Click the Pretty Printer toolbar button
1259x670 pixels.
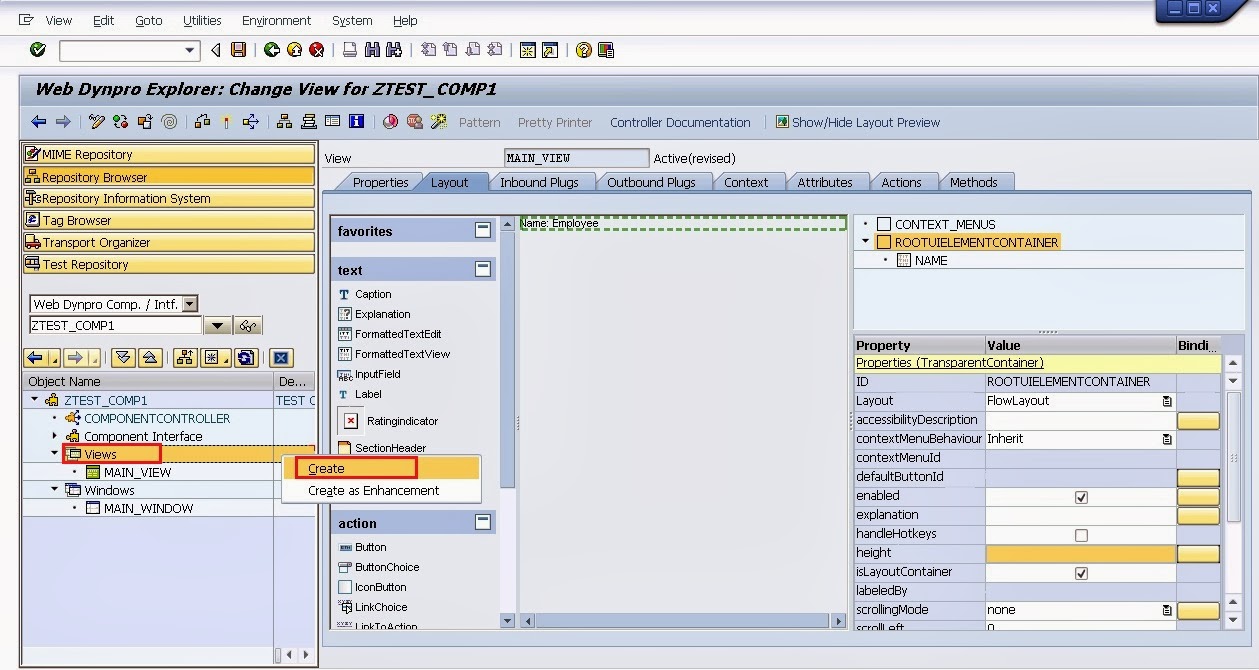555,122
